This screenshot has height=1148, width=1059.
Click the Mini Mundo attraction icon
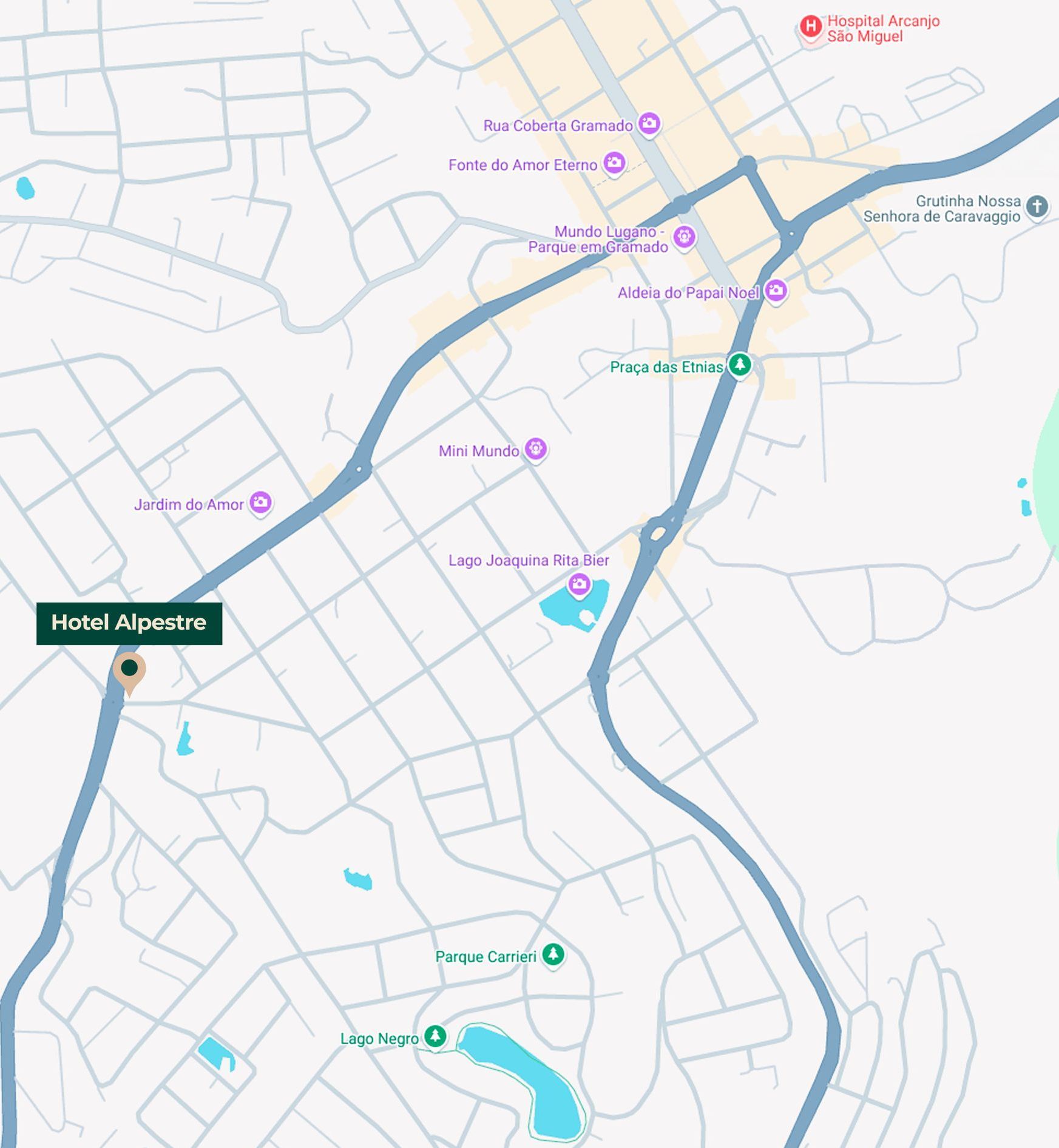click(x=535, y=450)
